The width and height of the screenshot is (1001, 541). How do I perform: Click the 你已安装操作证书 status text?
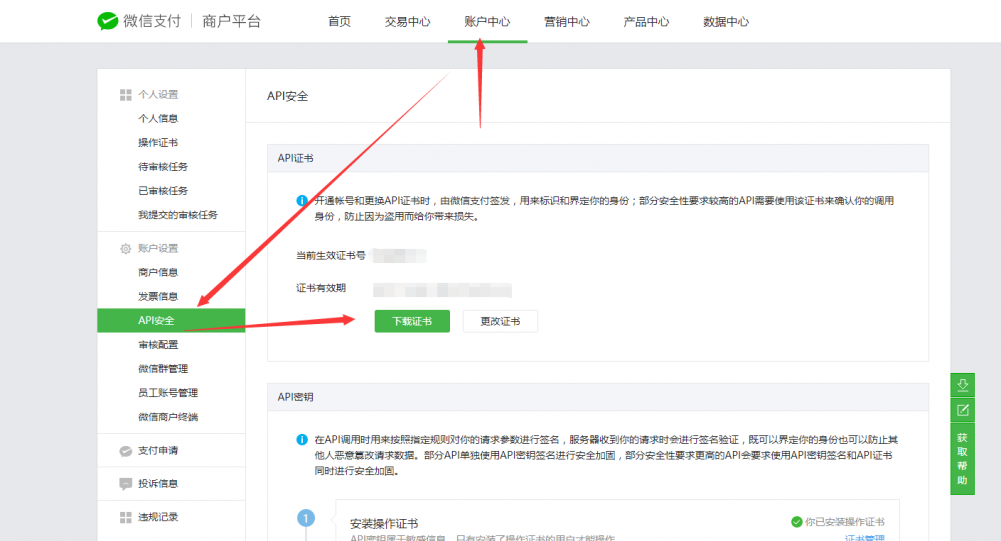(x=845, y=522)
